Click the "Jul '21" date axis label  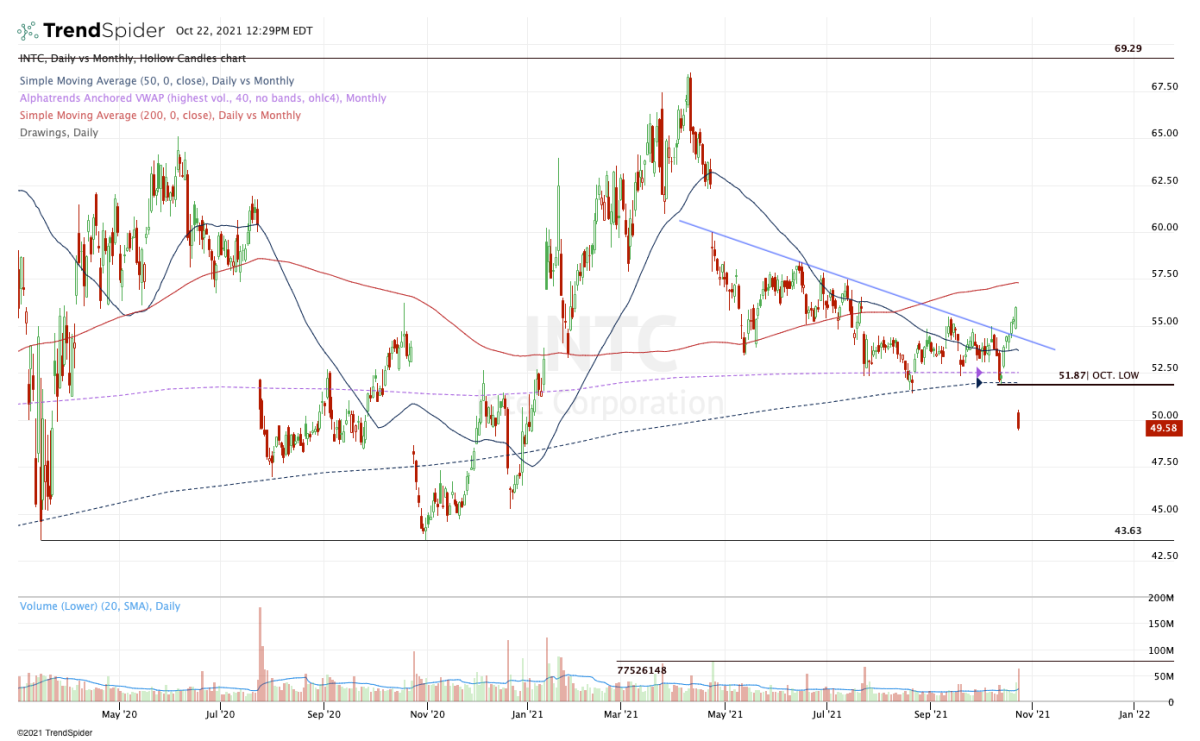pyautogui.click(x=827, y=714)
